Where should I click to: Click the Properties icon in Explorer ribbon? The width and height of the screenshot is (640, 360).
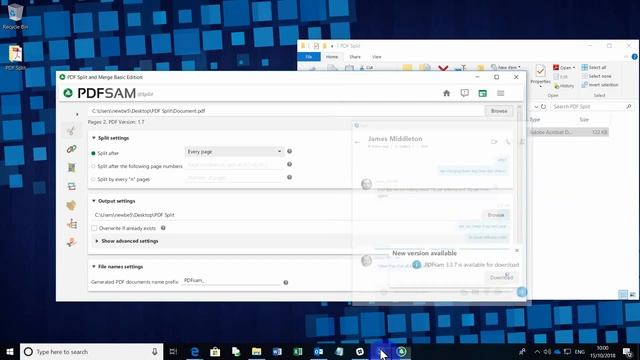(x=540, y=76)
